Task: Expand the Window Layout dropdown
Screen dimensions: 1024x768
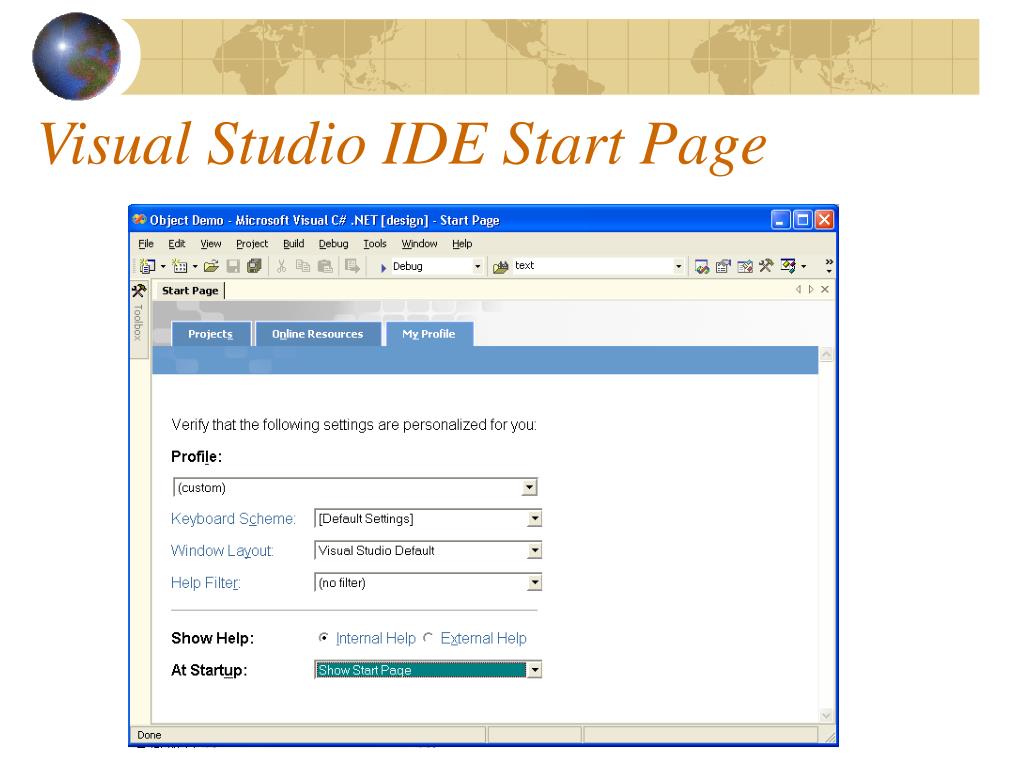Action: 534,551
